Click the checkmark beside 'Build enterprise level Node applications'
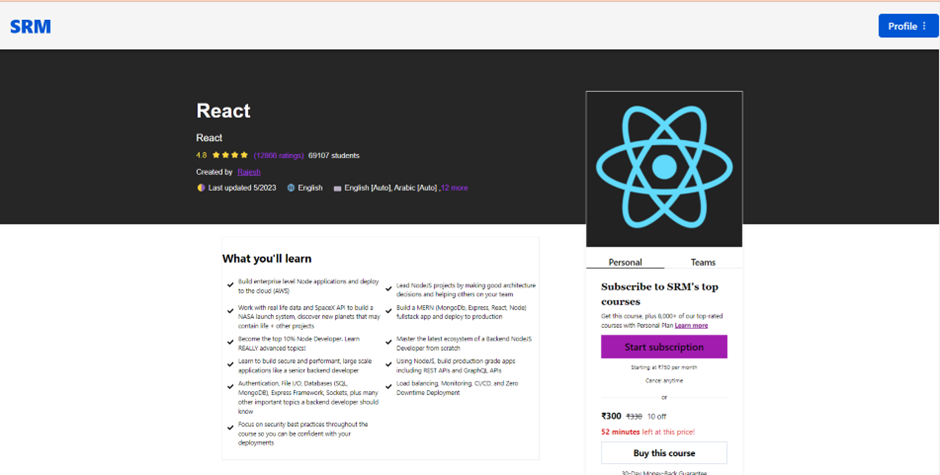940x475 pixels. [230, 285]
